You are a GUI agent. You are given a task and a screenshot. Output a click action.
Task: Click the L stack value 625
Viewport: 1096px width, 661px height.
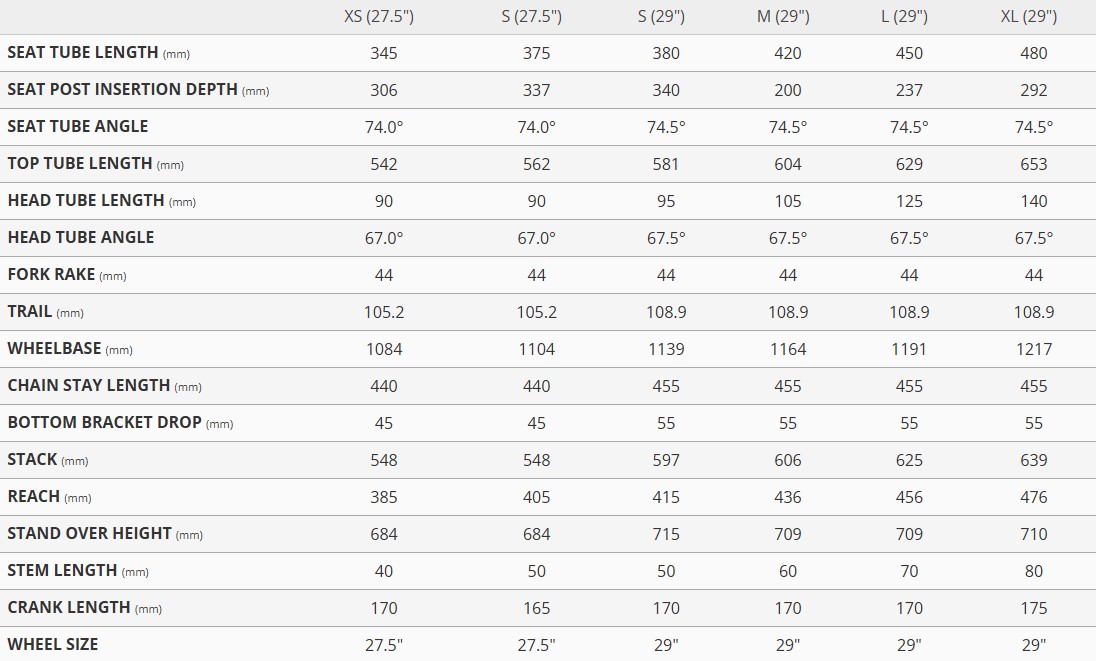pyautogui.click(x=909, y=460)
